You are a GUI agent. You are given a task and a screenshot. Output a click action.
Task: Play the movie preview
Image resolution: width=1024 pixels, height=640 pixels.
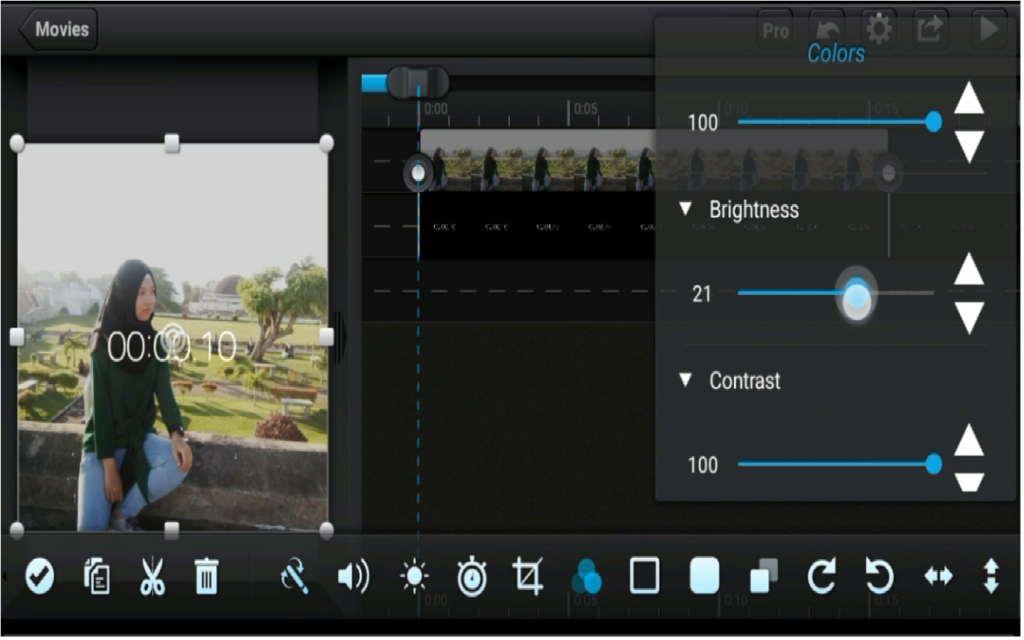pyautogui.click(x=989, y=29)
